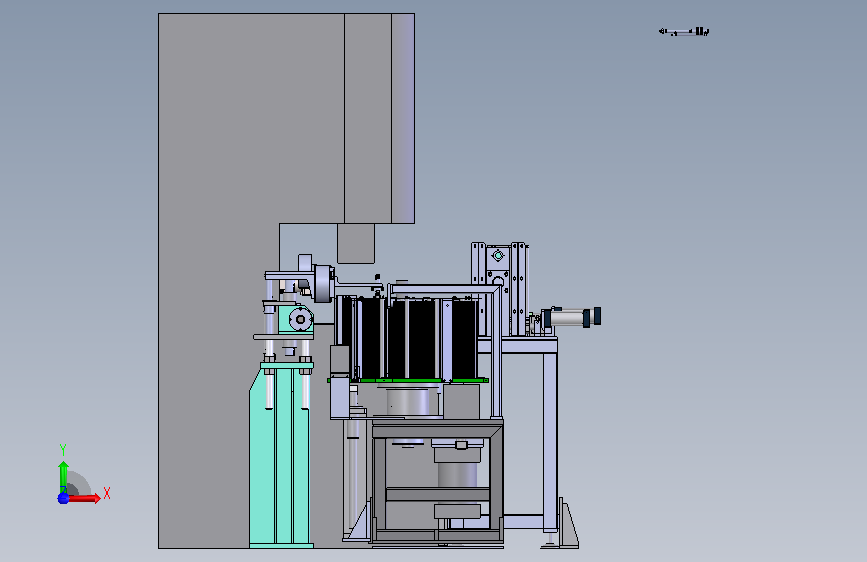Click the green Y axis arrow of the triad
This screenshot has height=562, width=867.
[63, 477]
